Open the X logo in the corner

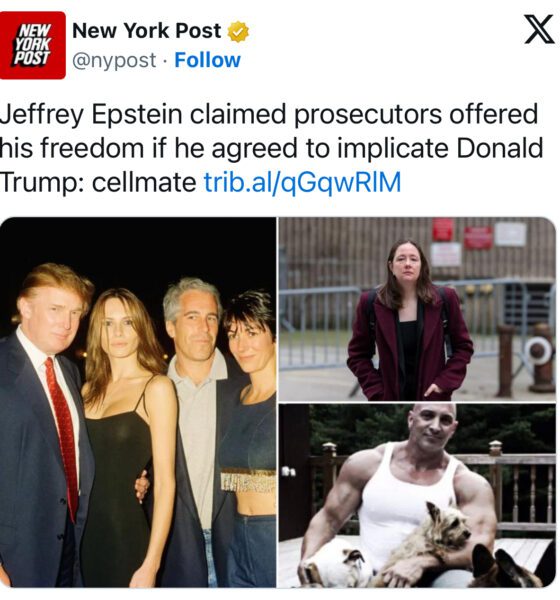click(x=539, y=29)
